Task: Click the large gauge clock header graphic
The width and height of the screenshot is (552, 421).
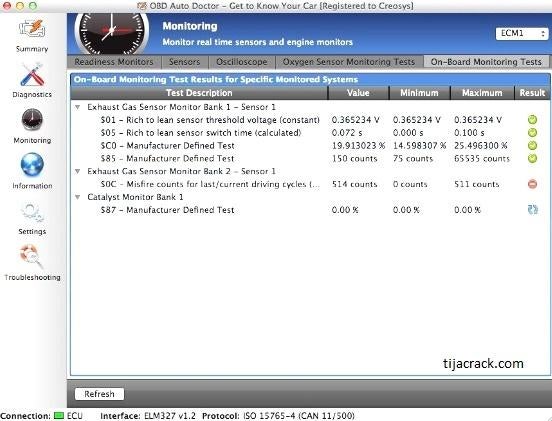Action: pyautogui.click(x=112, y=34)
